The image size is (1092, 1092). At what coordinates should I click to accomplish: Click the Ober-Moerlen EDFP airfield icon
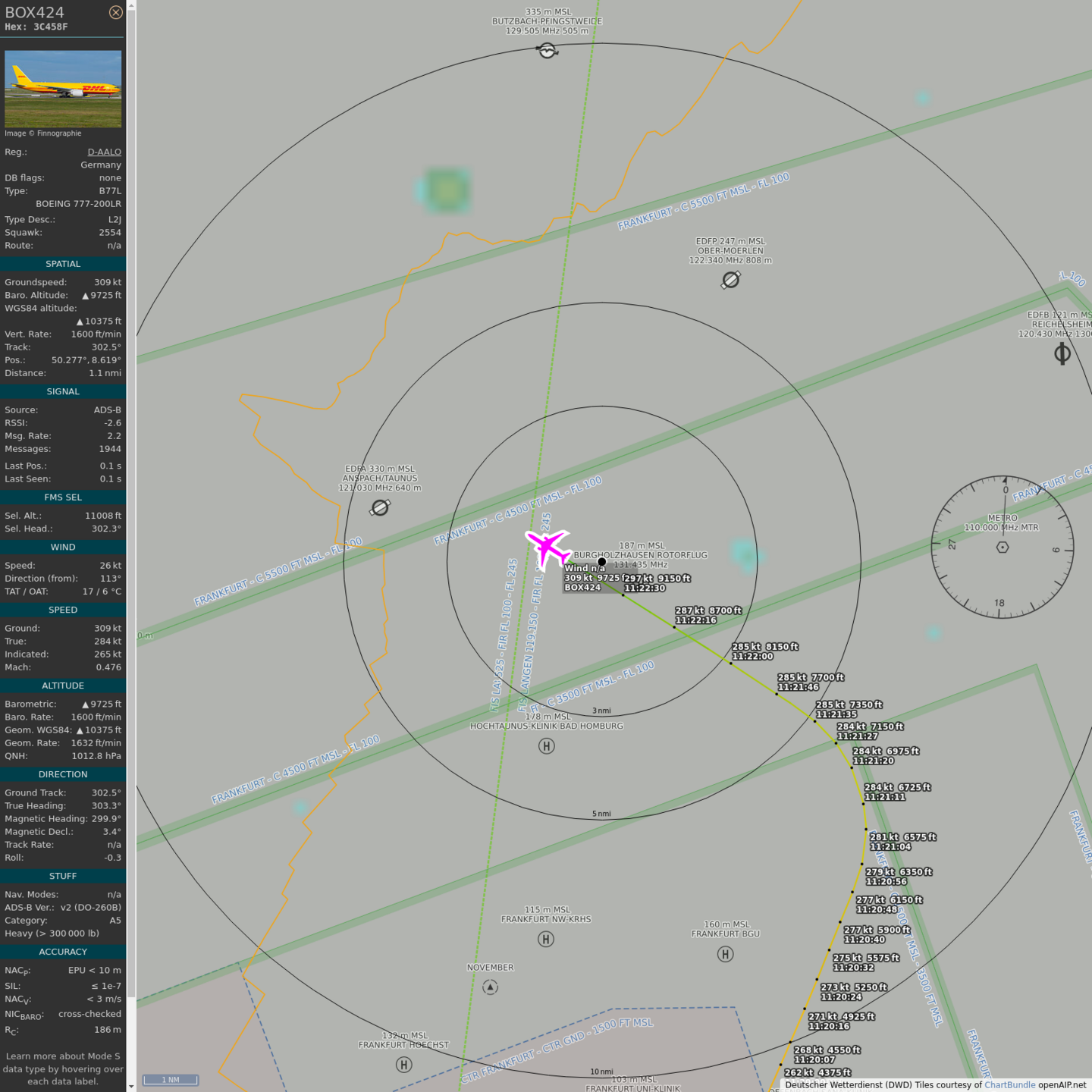730,281
